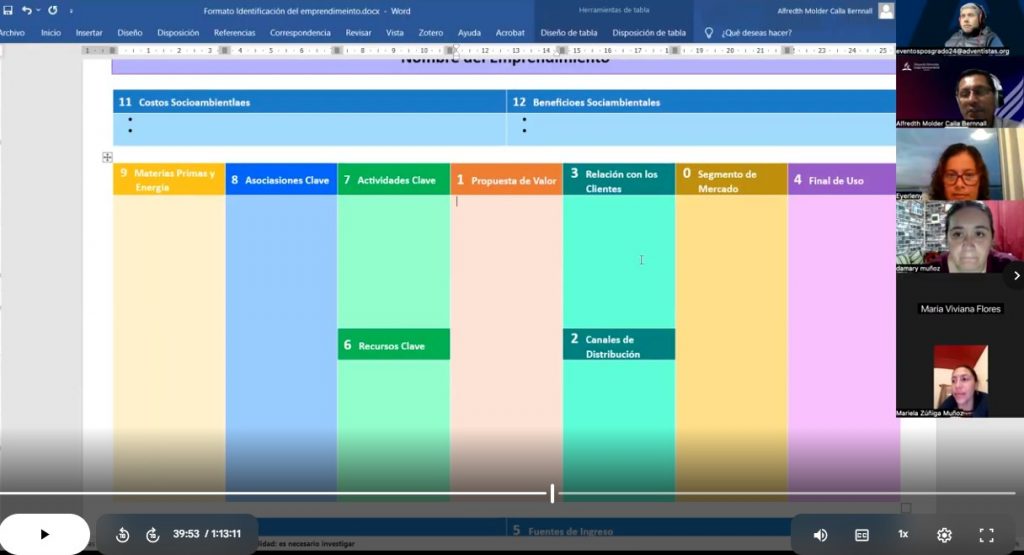This screenshot has width=1024, height=555.
Task: Rewind the video 10 seconds
Action: click(x=122, y=534)
